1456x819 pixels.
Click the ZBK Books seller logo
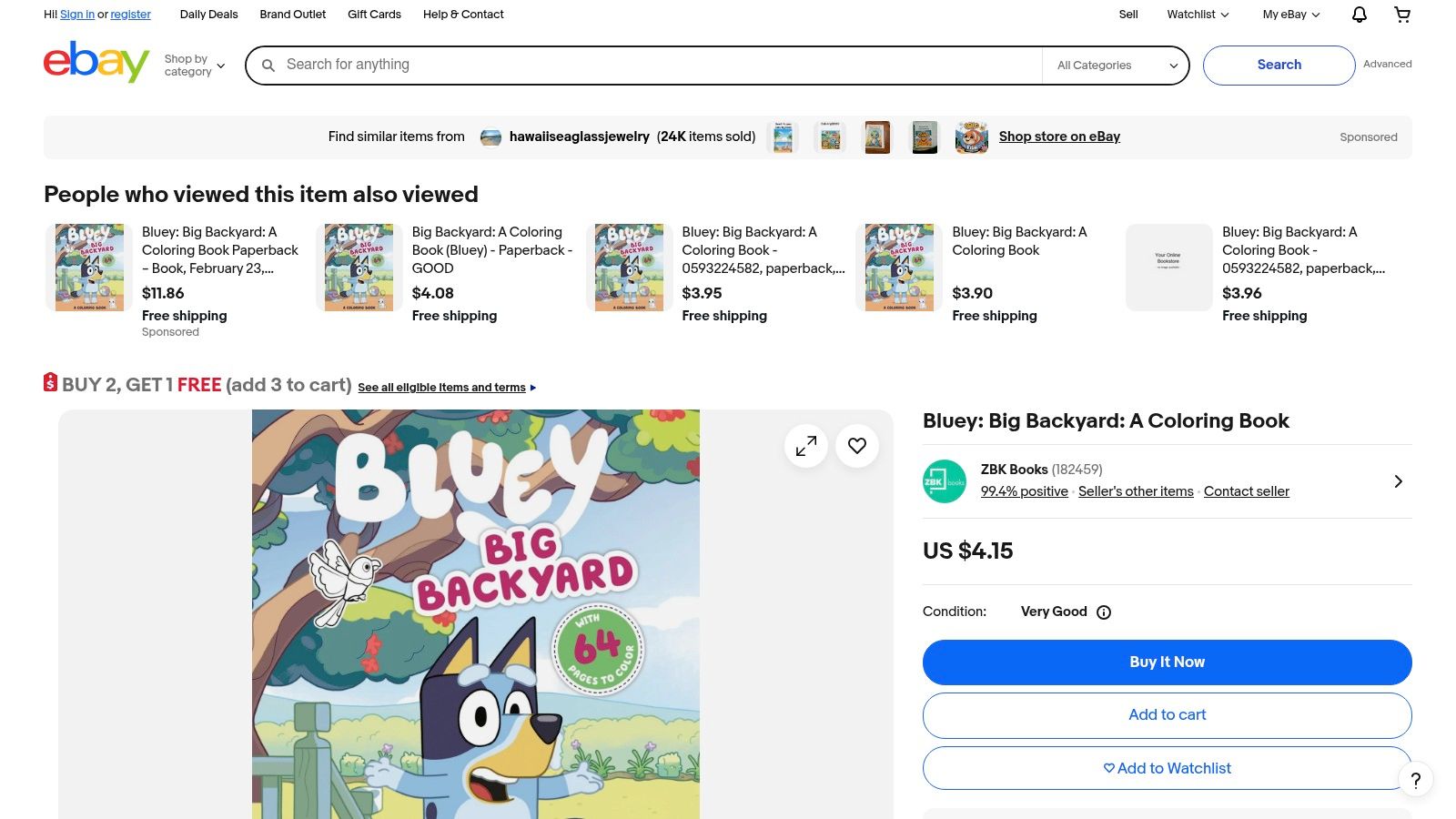945,481
